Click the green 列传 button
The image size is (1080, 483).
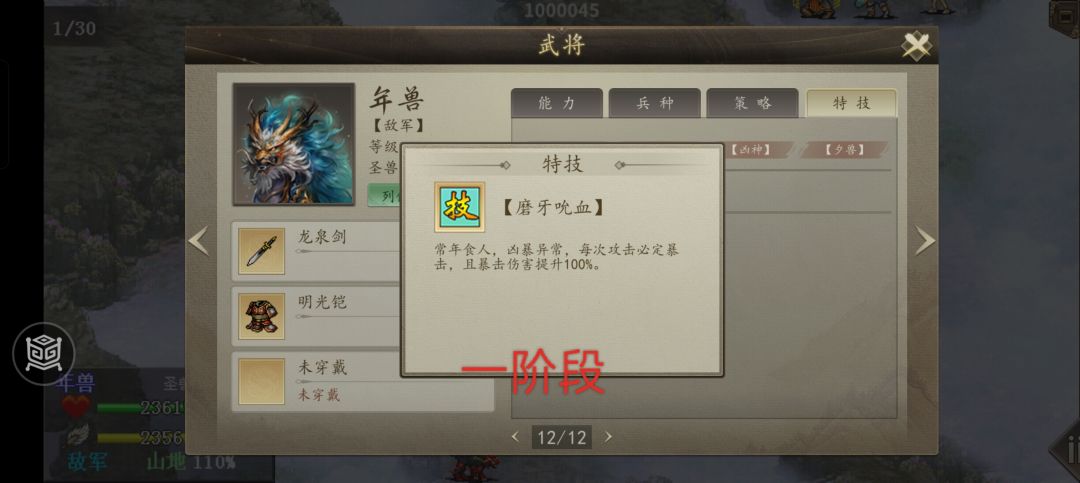point(384,196)
